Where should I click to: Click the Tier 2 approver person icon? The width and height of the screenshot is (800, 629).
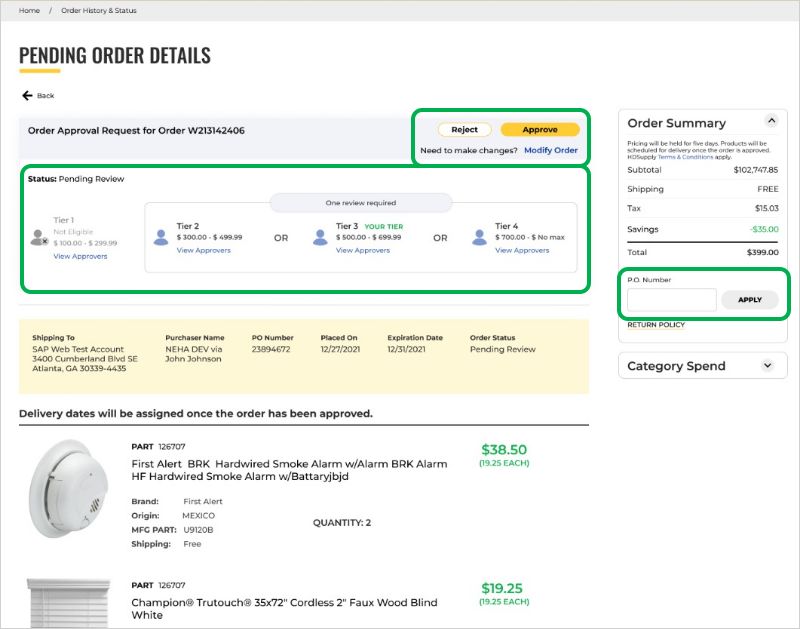pos(161,237)
